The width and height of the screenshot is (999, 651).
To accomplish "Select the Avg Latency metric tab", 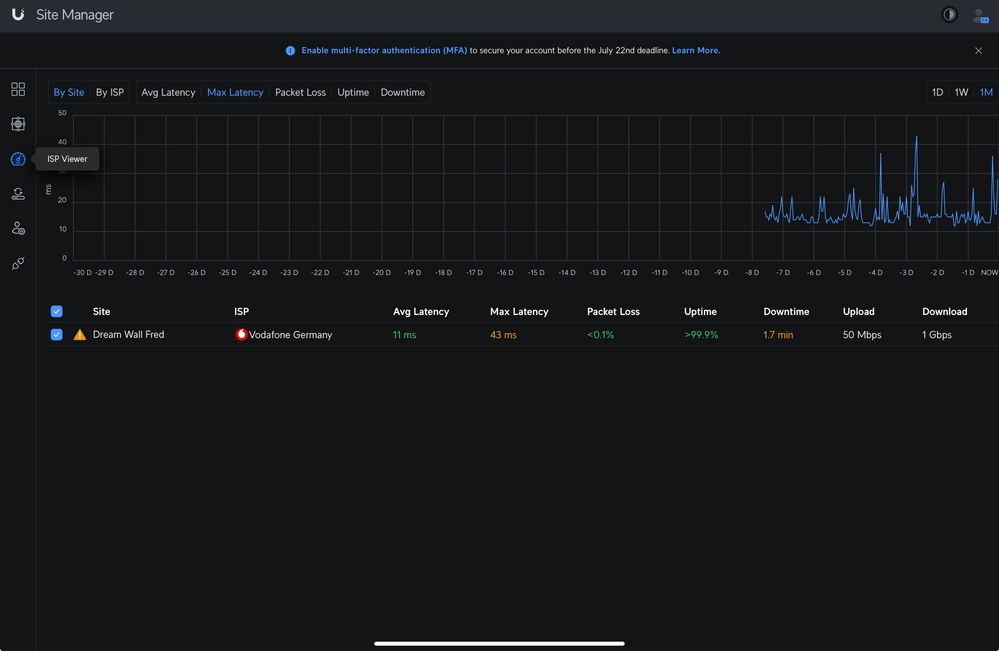I will point(168,92).
